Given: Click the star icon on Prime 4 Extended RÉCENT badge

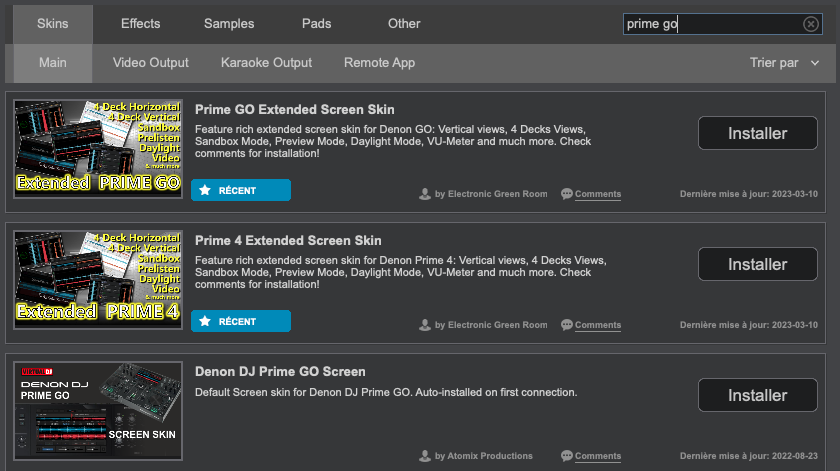Looking at the screenshot, I should click(x=205, y=321).
